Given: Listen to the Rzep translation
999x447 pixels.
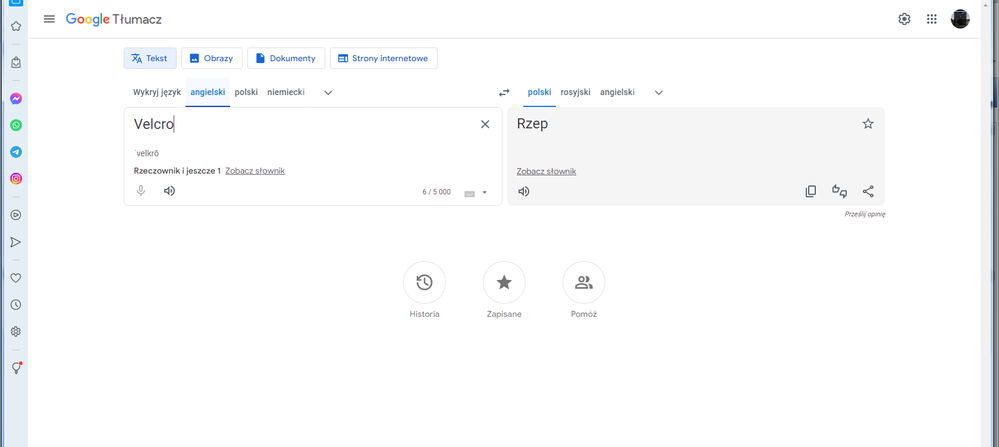Looking at the screenshot, I should pyautogui.click(x=523, y=191).
